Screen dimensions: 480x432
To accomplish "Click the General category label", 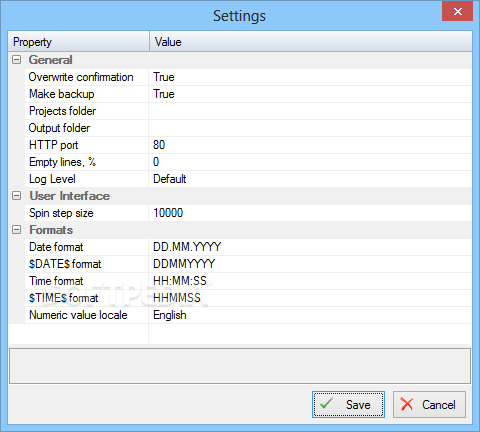I will coord(50,60).
